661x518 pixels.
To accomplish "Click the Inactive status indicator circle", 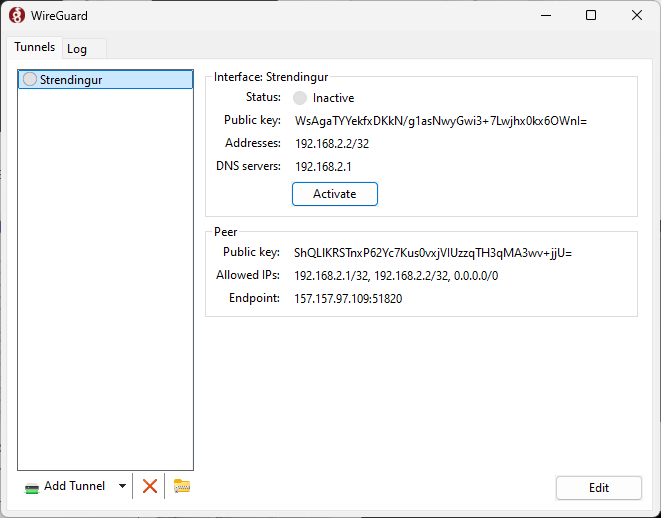I will pos(300,98).
